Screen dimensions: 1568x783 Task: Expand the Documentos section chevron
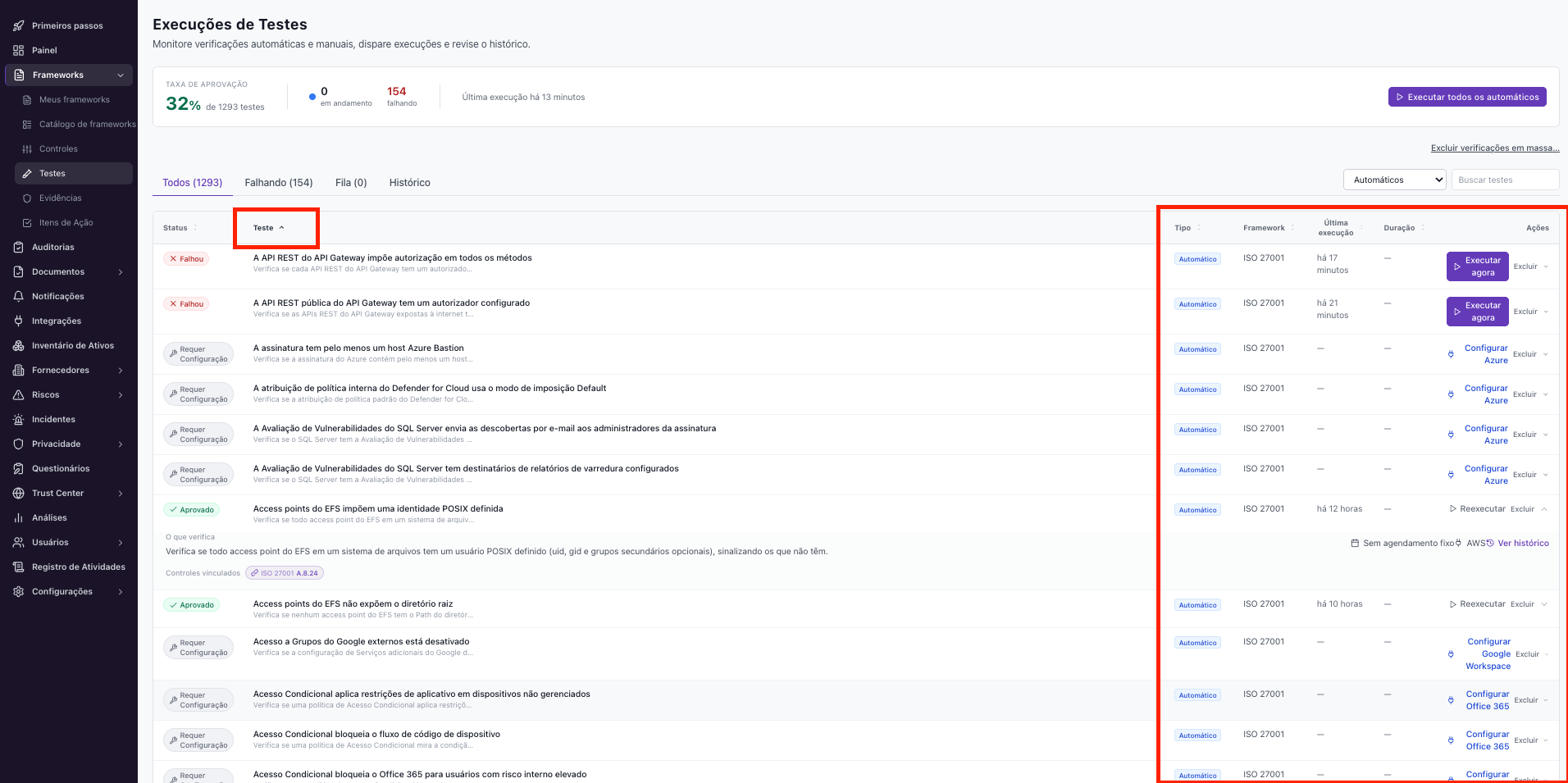tap(121, 271)
